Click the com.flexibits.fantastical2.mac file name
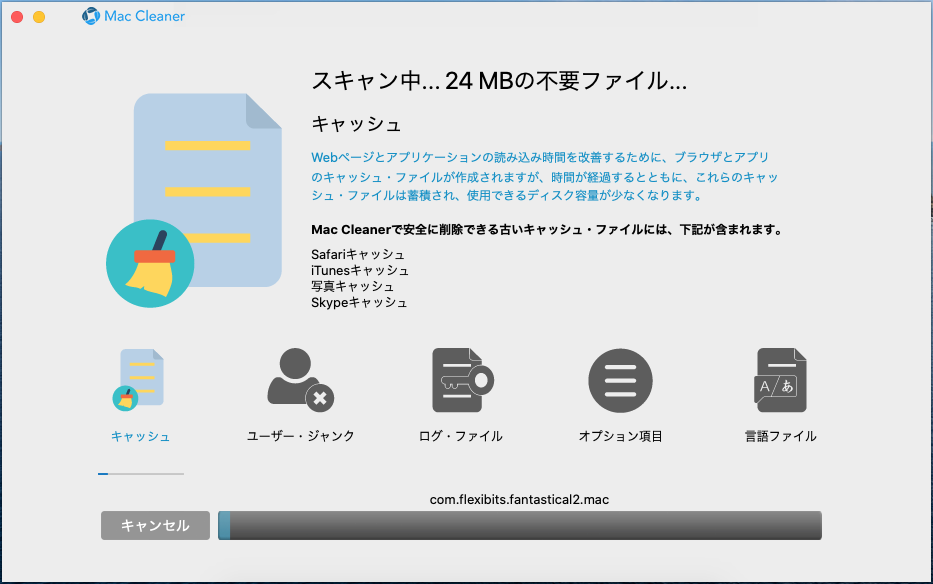Screen dimensions: 933x584 [x=519, y=499]
